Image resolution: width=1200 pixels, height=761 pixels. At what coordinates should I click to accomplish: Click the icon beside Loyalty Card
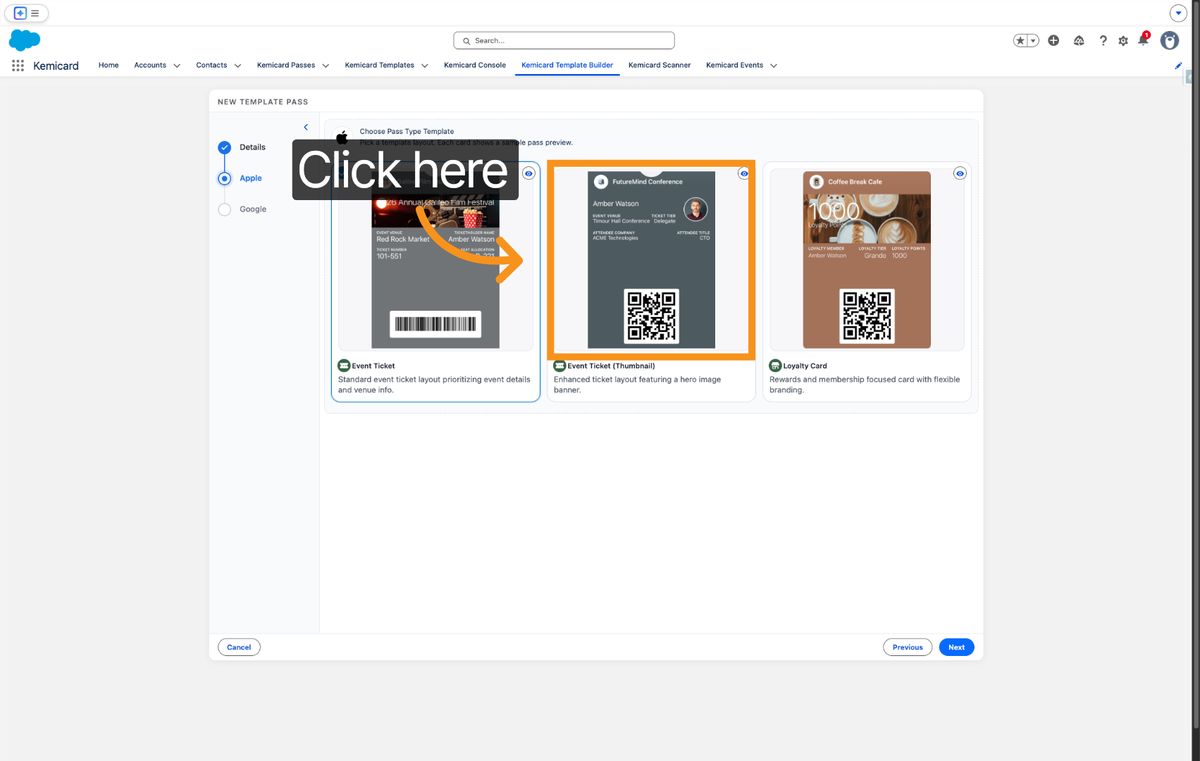775,366
